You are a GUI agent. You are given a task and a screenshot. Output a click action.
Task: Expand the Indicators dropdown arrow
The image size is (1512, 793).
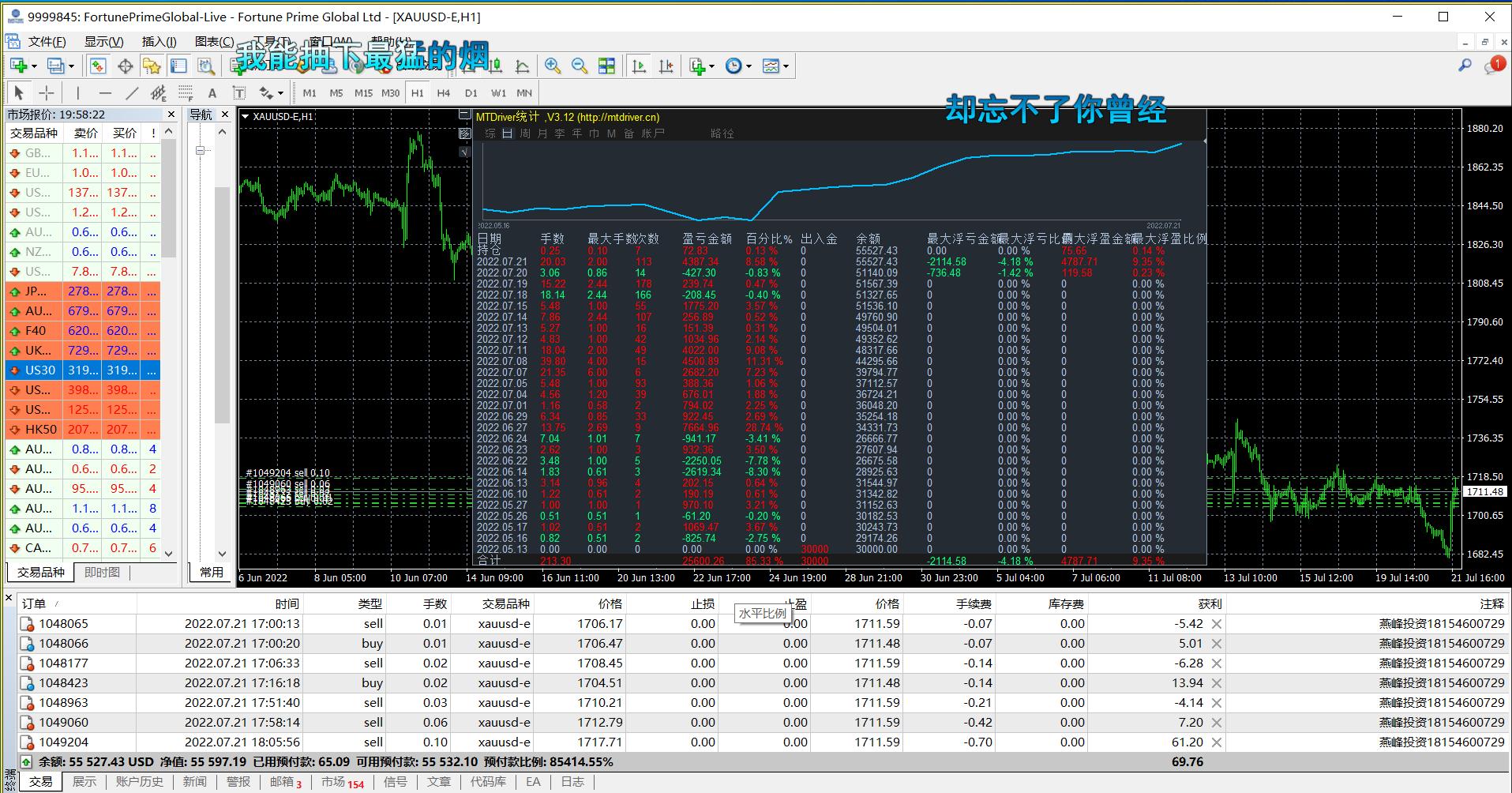tap(711, 66)
